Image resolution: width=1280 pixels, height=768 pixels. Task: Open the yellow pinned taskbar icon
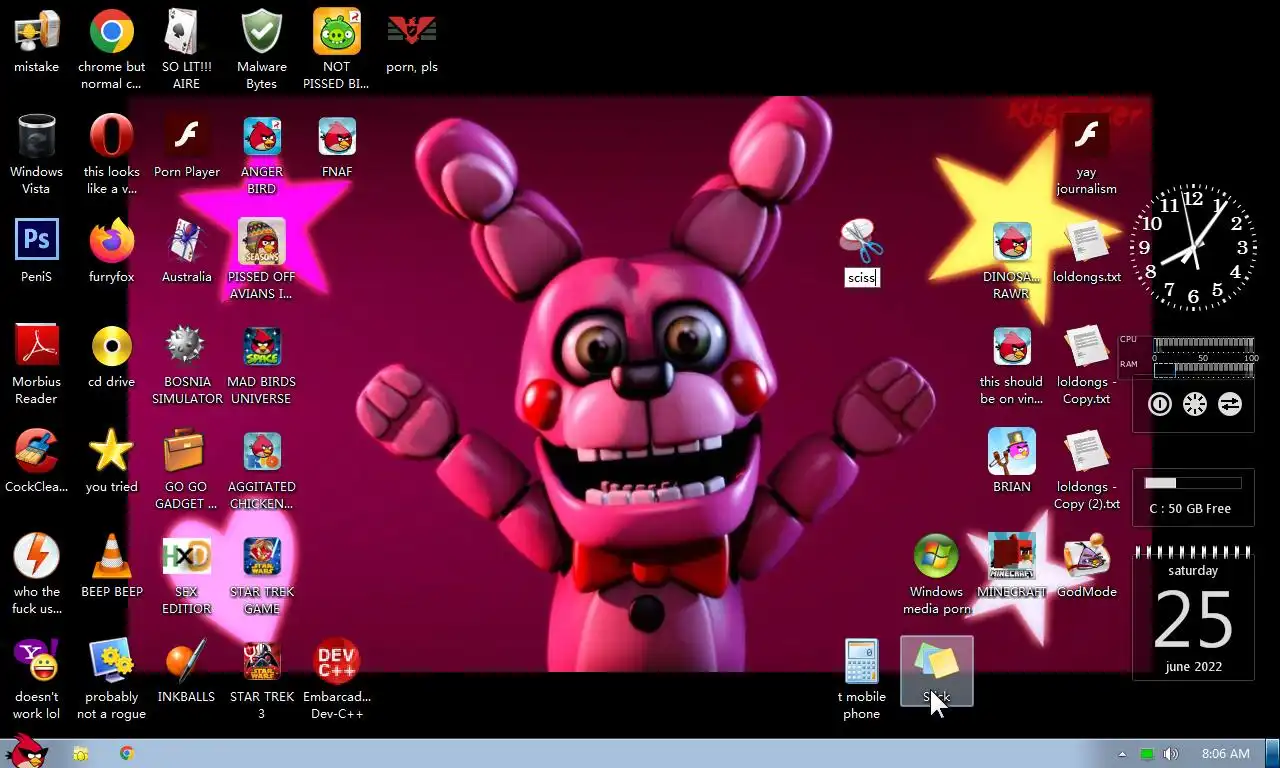coord(80,754)
